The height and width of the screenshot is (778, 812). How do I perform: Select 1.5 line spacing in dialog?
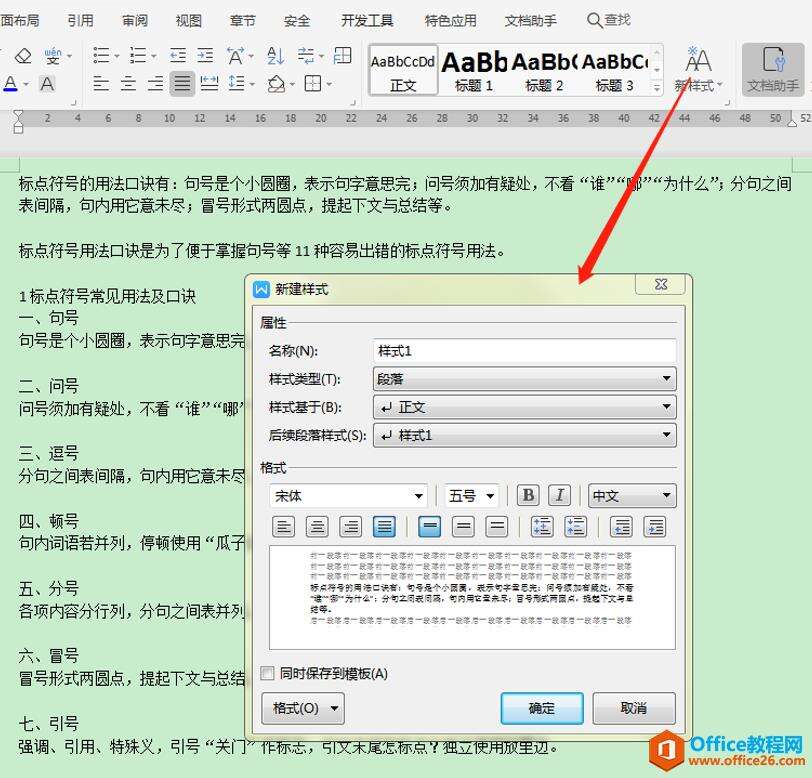click(x=463, y=526)
